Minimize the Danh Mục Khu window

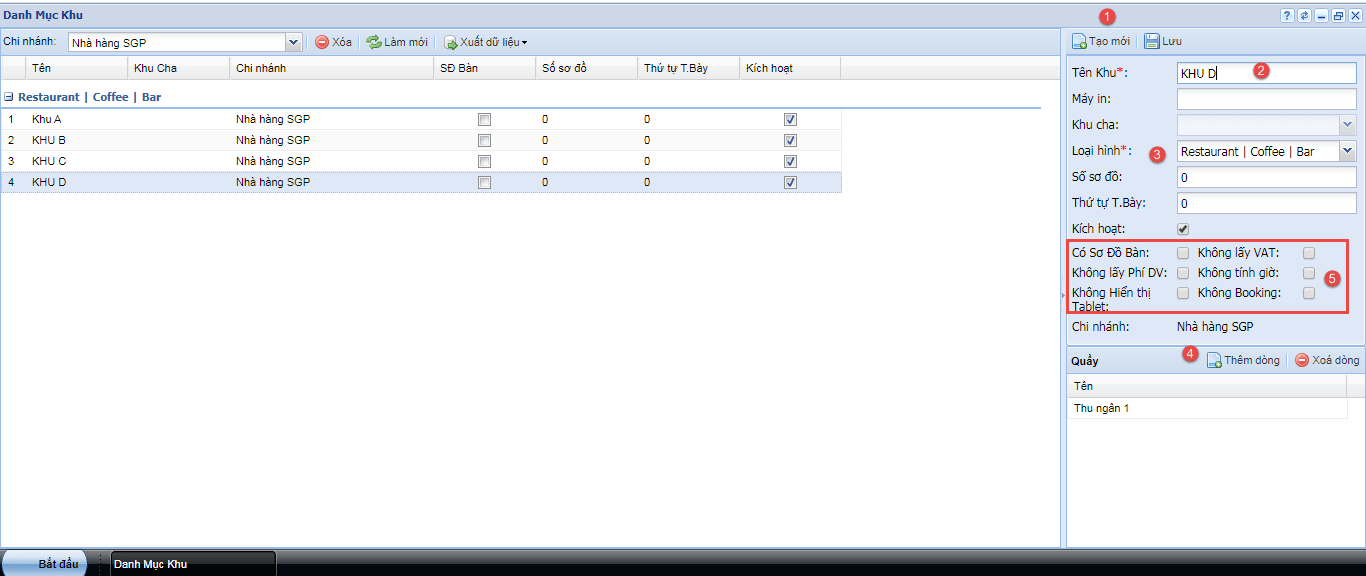[1321, 15]
